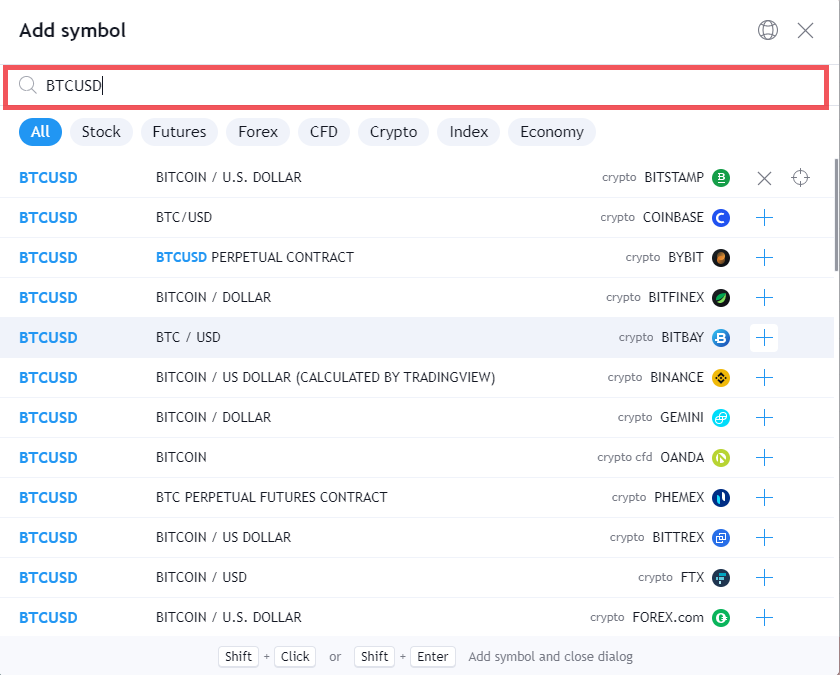Show only CFD symbols

click(324, 132)
